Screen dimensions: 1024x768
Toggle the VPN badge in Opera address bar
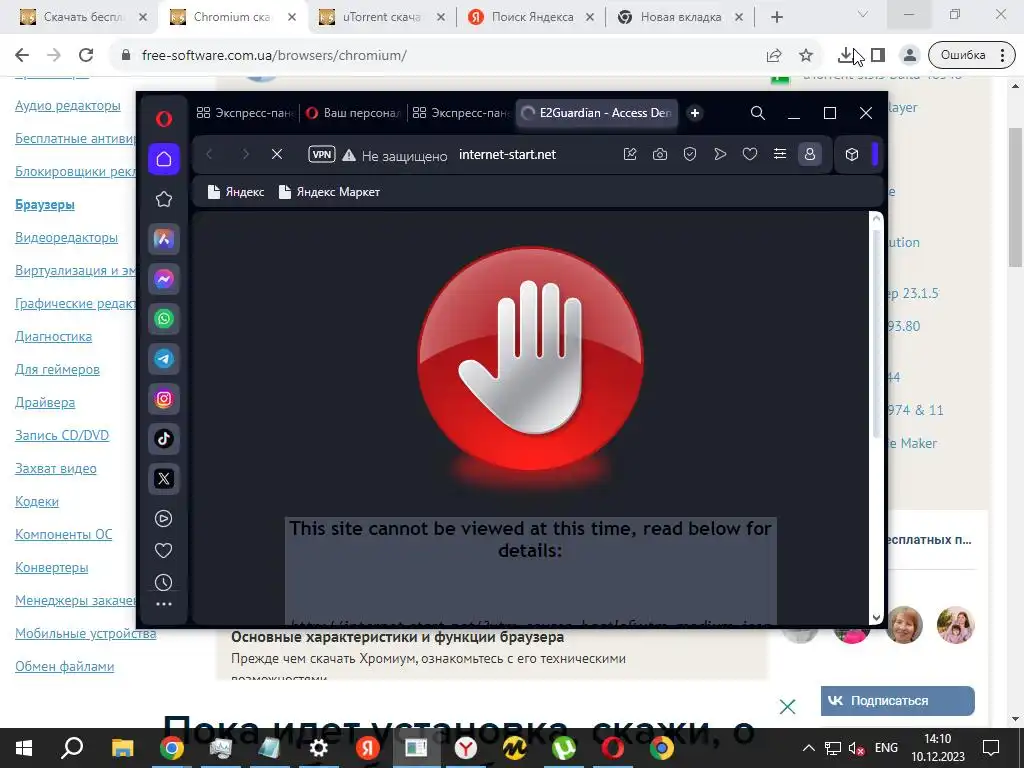click(322, 155)
